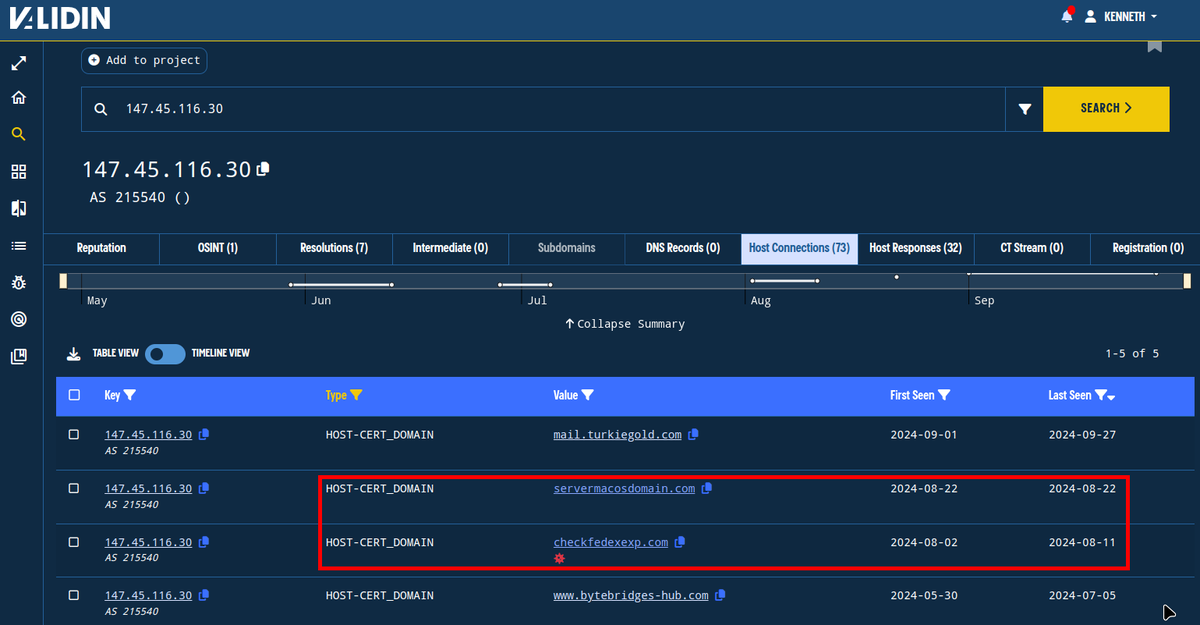Screen dimensions: 1200x625
Task: Click the June timeline segment
Action: (341, 285)
